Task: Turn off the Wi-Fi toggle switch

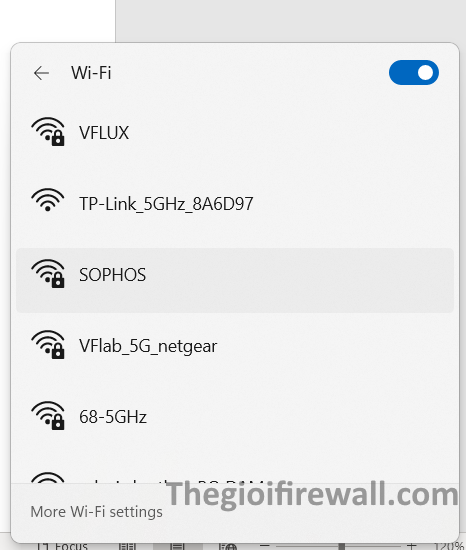Action: click(x=414, y=73)
